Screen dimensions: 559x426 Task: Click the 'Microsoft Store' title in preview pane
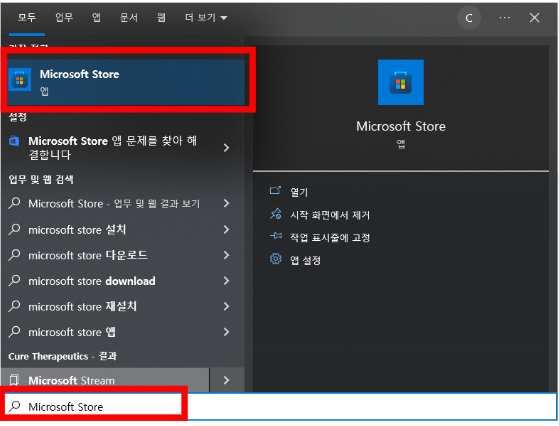click(401, 126)
